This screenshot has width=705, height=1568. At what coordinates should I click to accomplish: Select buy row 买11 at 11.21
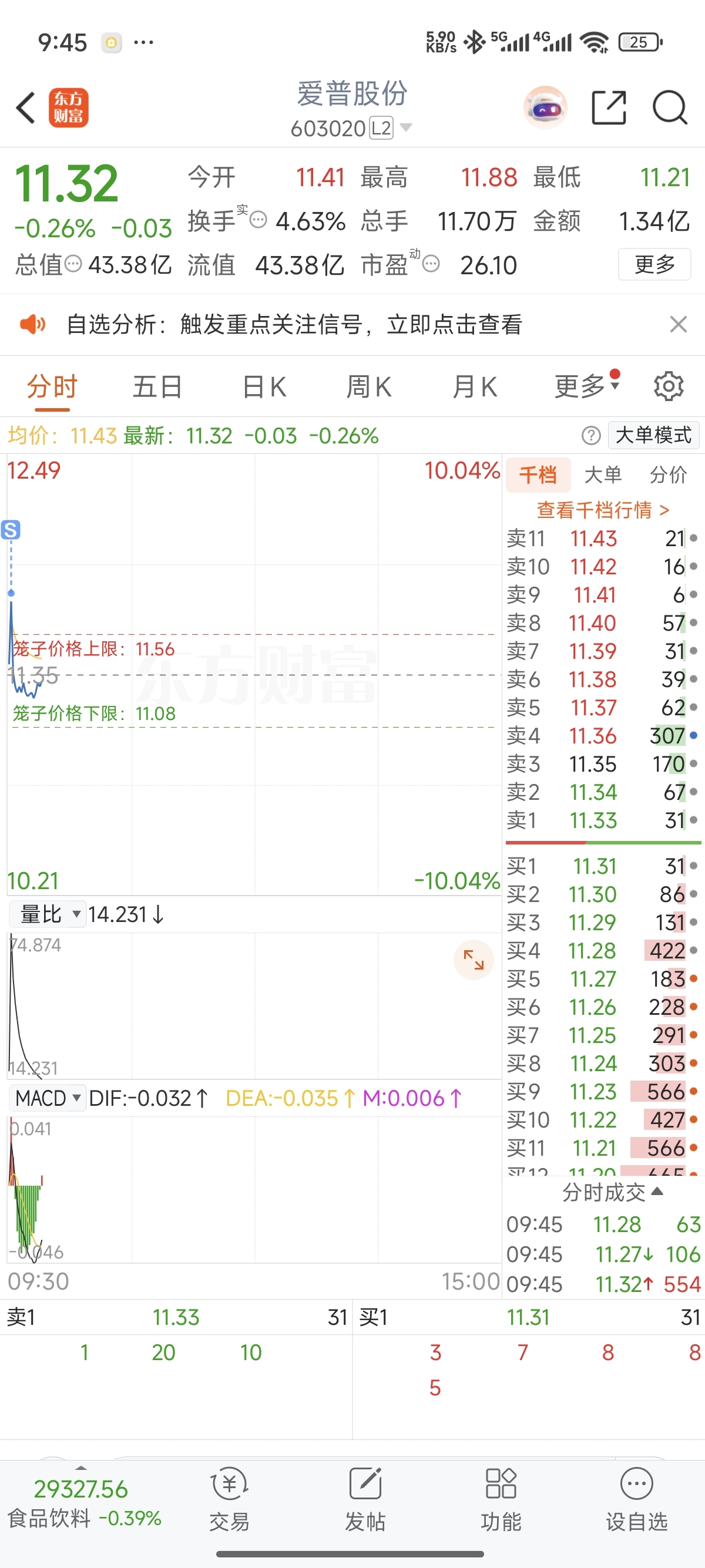tap(603, 1148)
